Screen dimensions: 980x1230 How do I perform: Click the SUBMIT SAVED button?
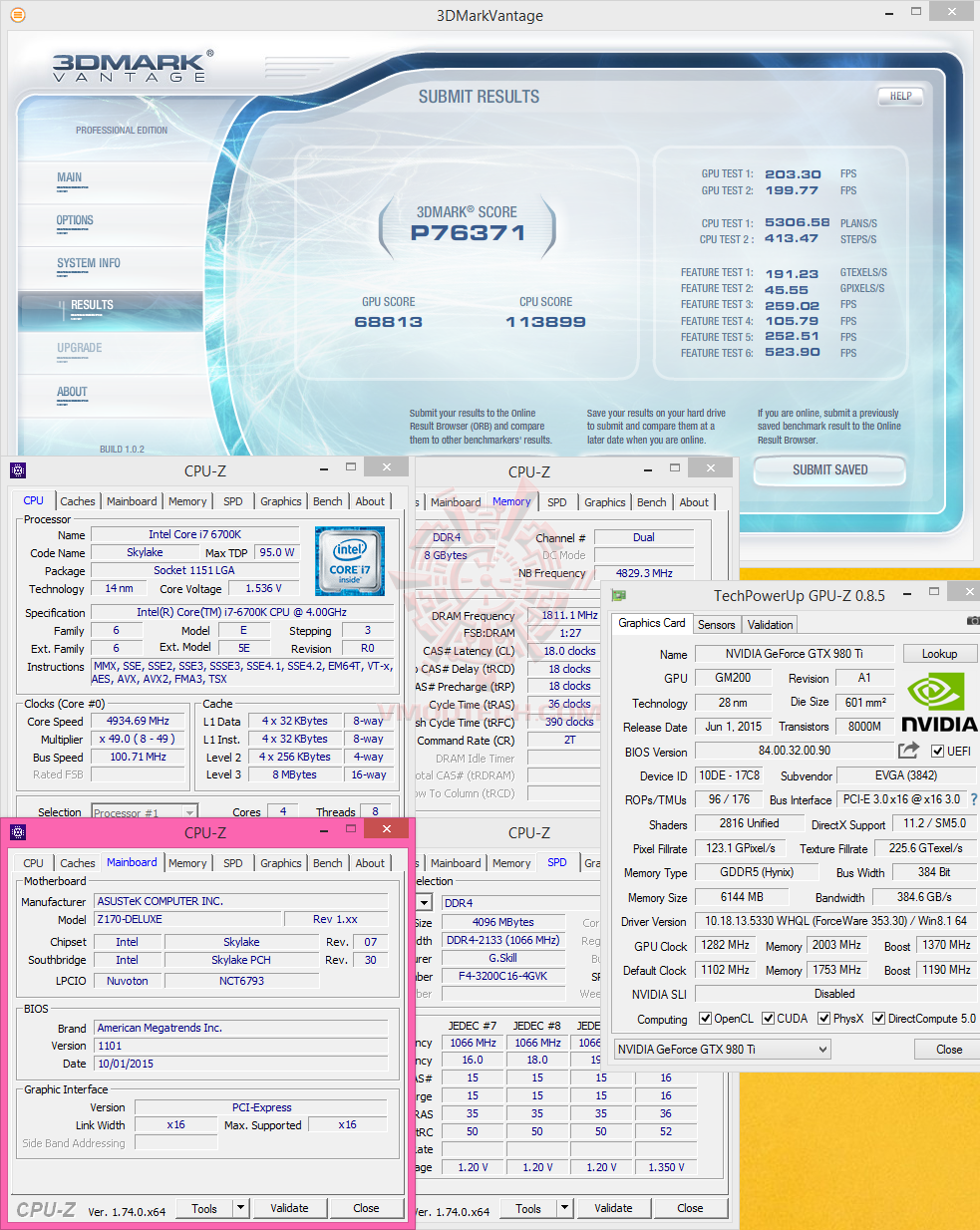[x=829, y=469]
